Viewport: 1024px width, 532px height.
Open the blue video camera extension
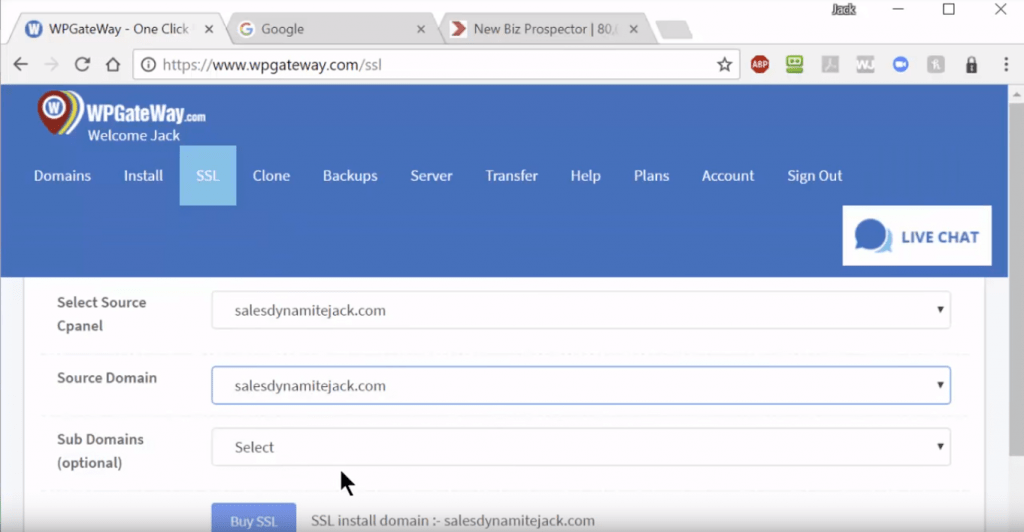coord(901,65)
